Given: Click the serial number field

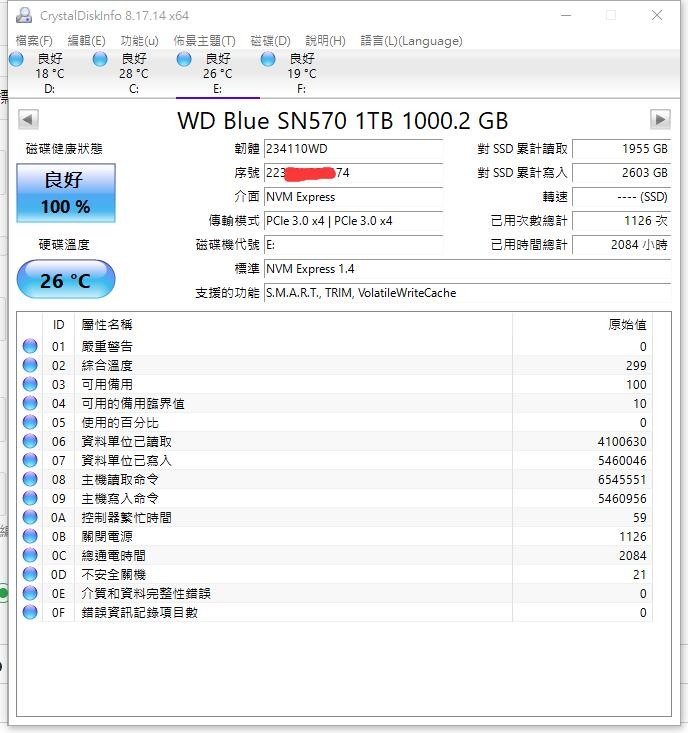Looking at the screenshot, I should click(x=353, y=172).
